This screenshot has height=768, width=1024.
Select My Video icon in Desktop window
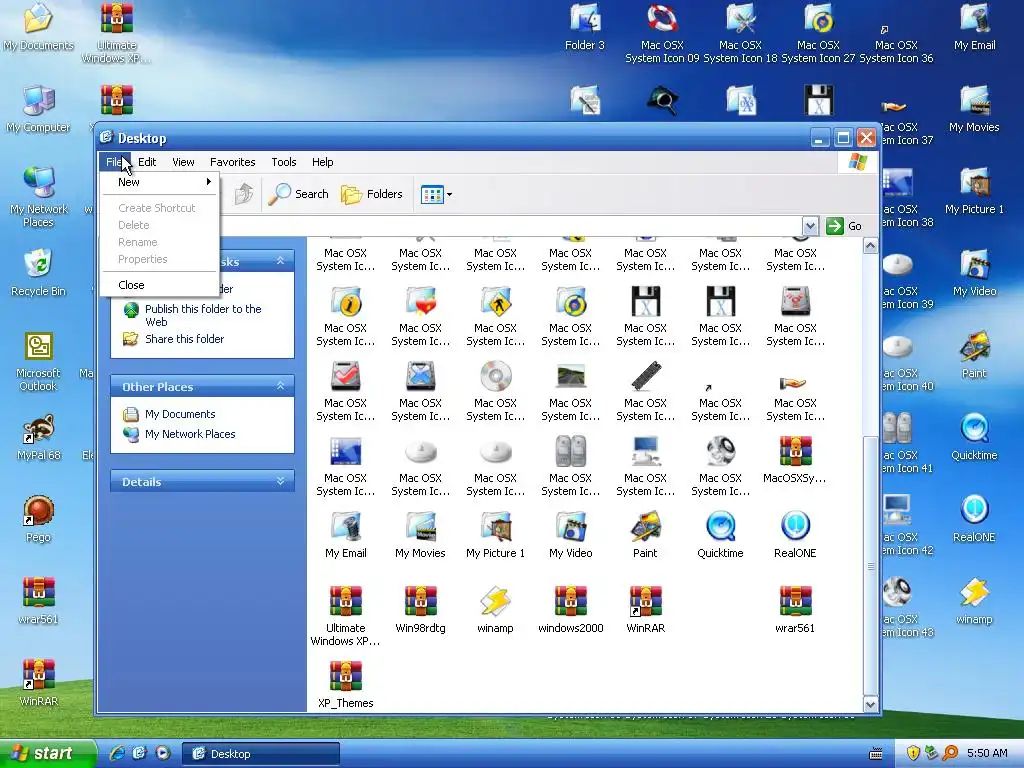[570, 536]
